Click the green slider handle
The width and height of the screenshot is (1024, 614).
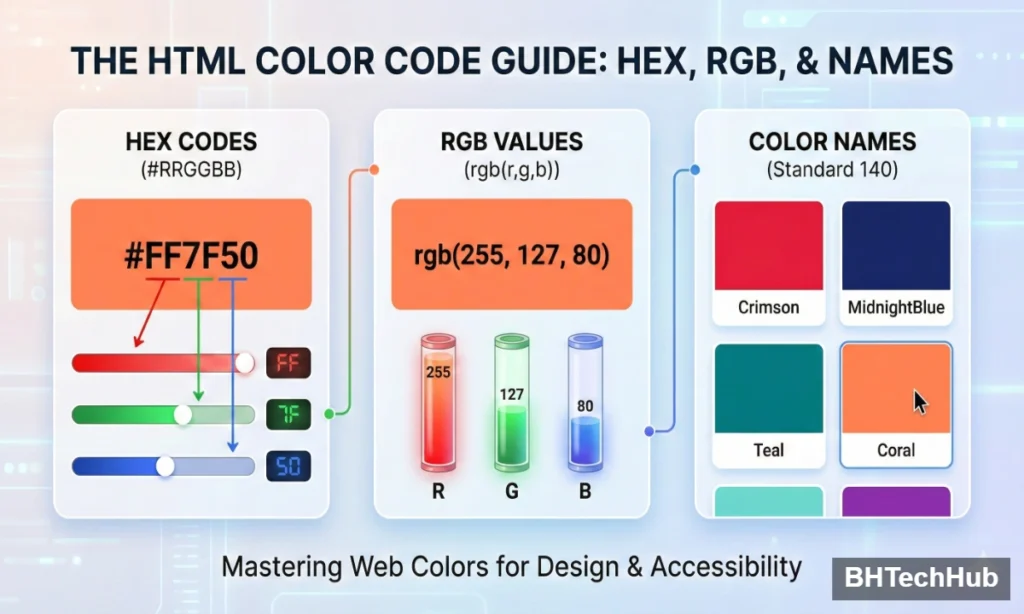(183, 414)
